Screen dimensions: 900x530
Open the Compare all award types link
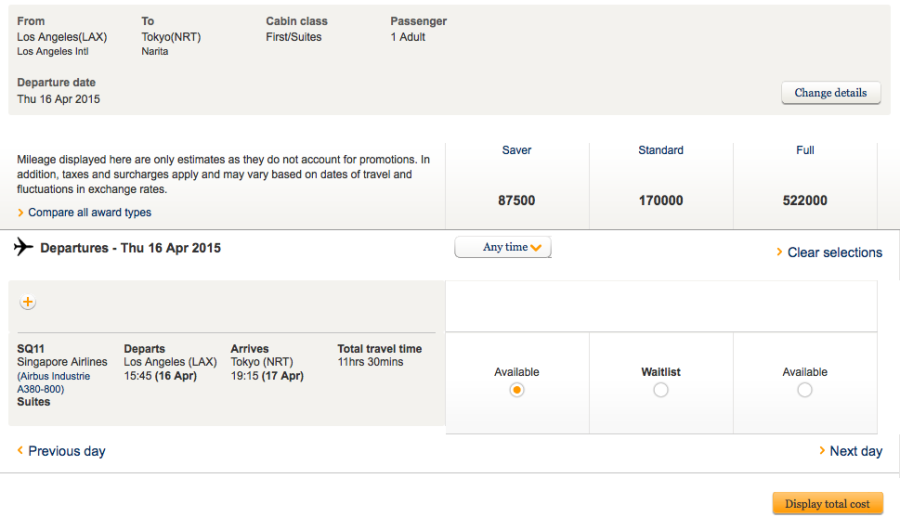(90, 213)
